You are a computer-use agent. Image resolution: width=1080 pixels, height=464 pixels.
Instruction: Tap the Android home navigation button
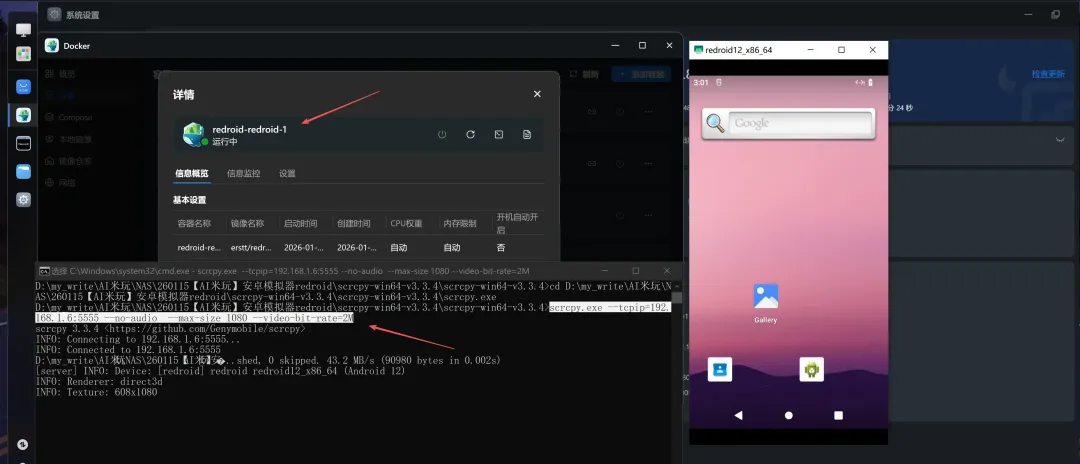coord(789,415)
